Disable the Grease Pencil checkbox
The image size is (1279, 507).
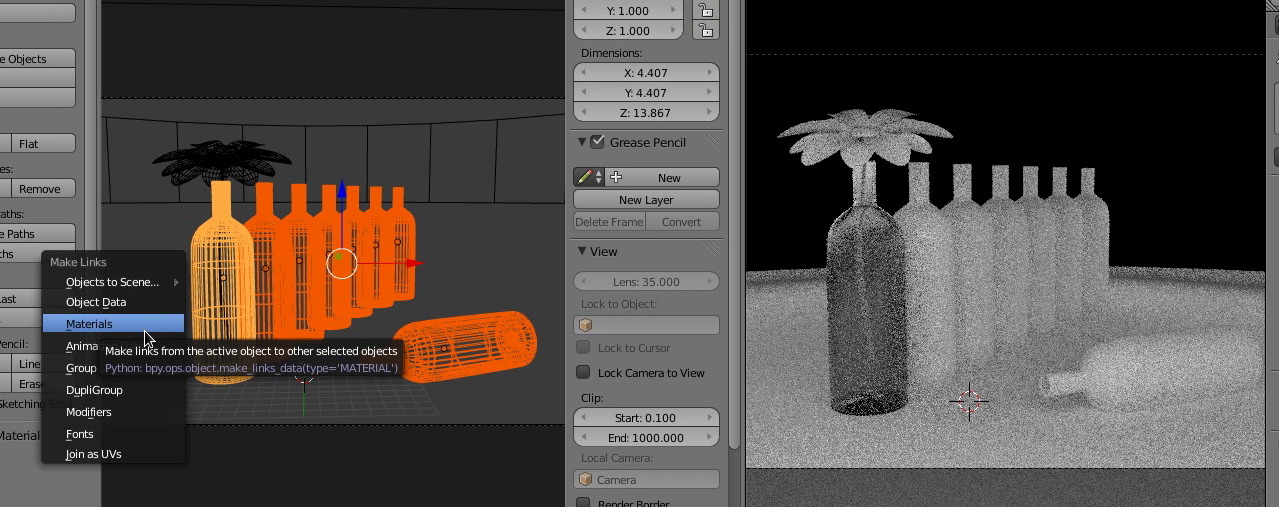(598, 142)
